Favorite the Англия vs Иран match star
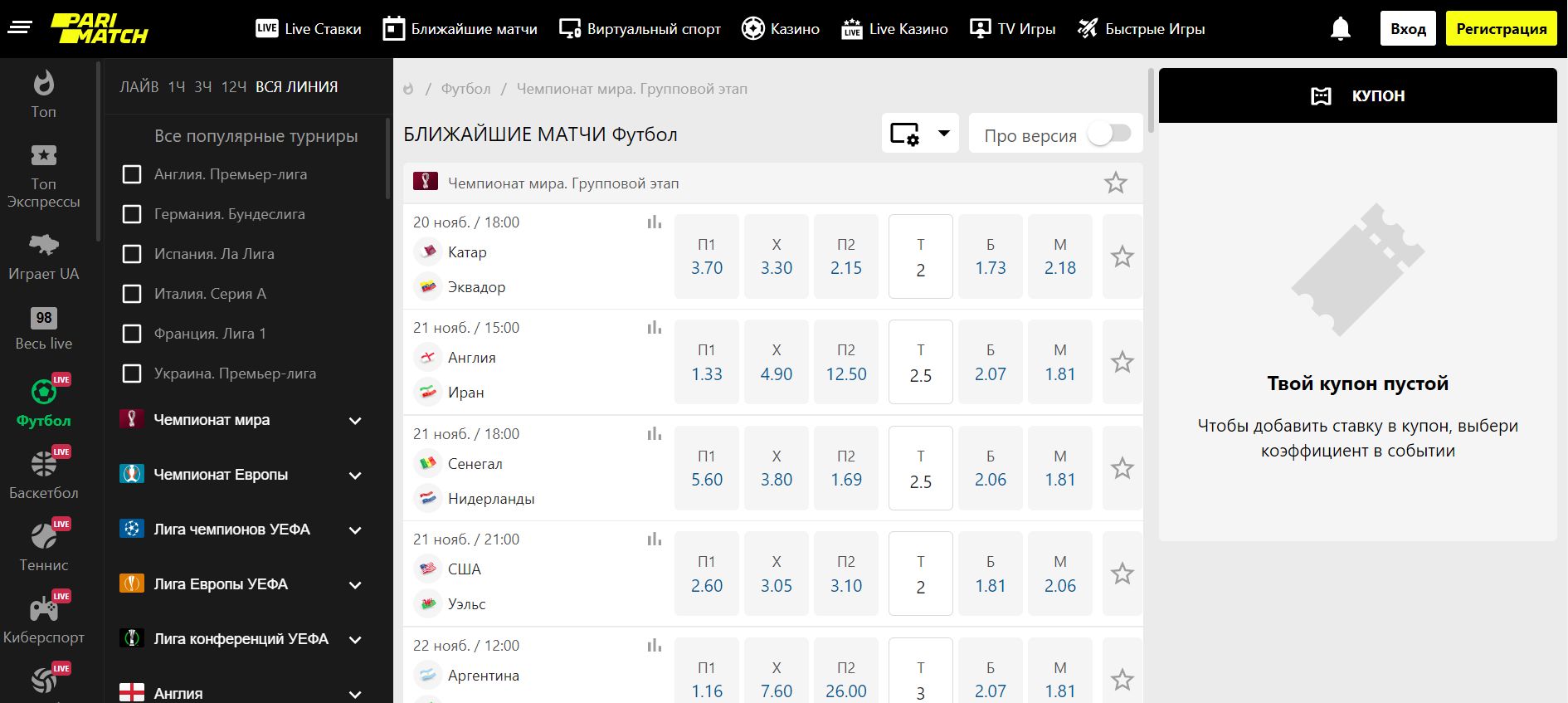1568x703 pixels. click(1122, 363)
